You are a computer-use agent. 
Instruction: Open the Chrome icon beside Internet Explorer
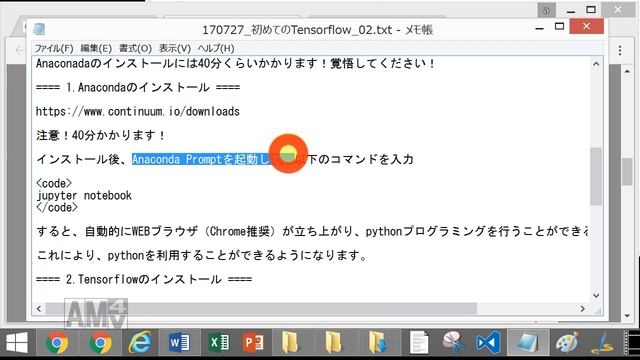tap(100, 343)
